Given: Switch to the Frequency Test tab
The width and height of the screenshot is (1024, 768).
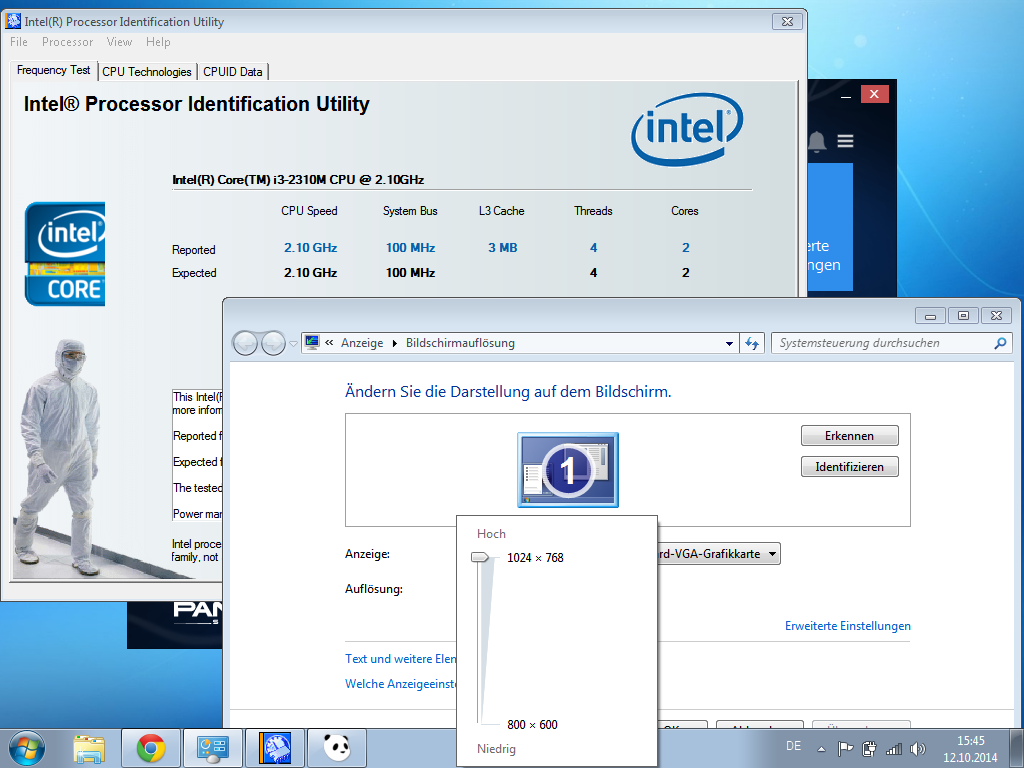Looking at the screenshot, I should (x=54, y=70).
